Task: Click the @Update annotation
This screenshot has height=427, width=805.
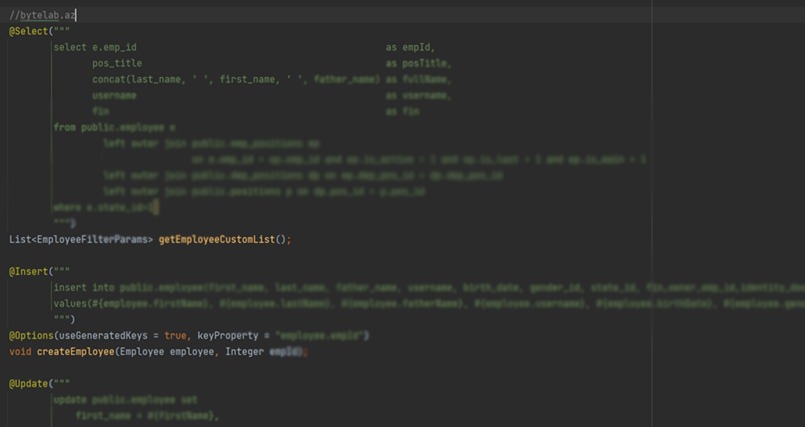Action: [x=27, y=383]
